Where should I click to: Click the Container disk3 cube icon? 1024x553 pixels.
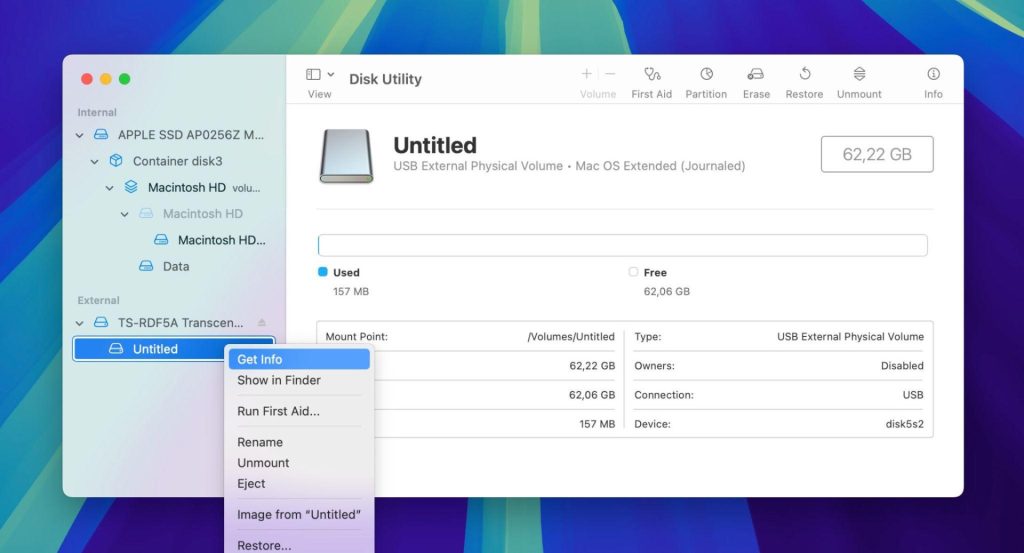pos(116,161)
